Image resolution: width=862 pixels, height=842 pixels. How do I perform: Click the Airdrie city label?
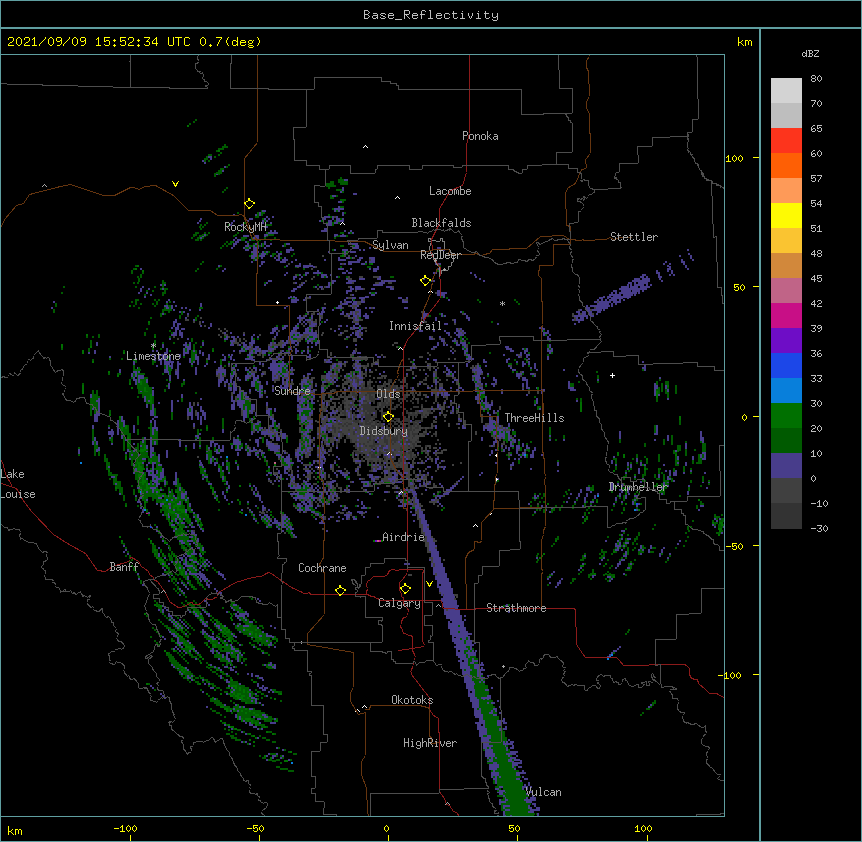(403, 537)
